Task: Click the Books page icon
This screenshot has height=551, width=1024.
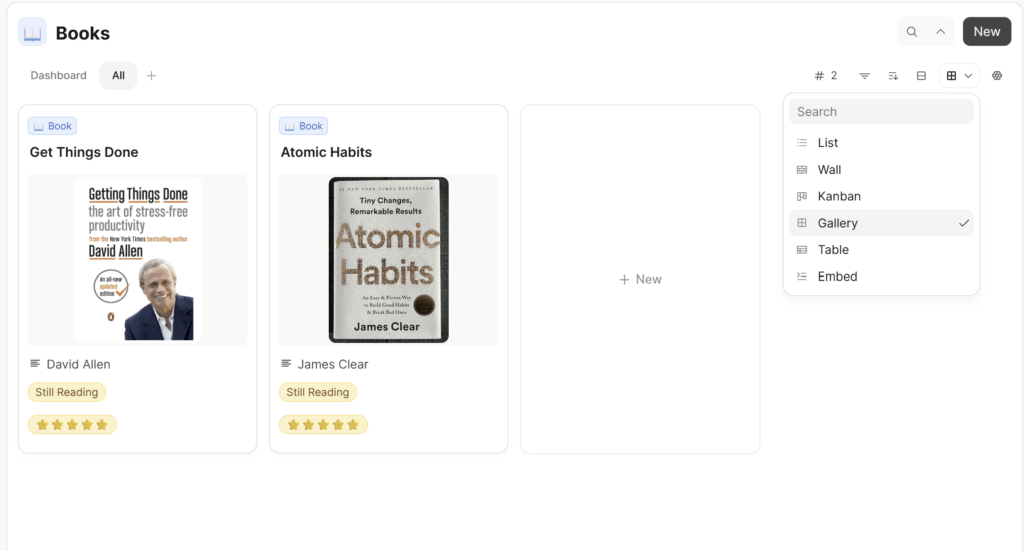Action: coord(32,33)
